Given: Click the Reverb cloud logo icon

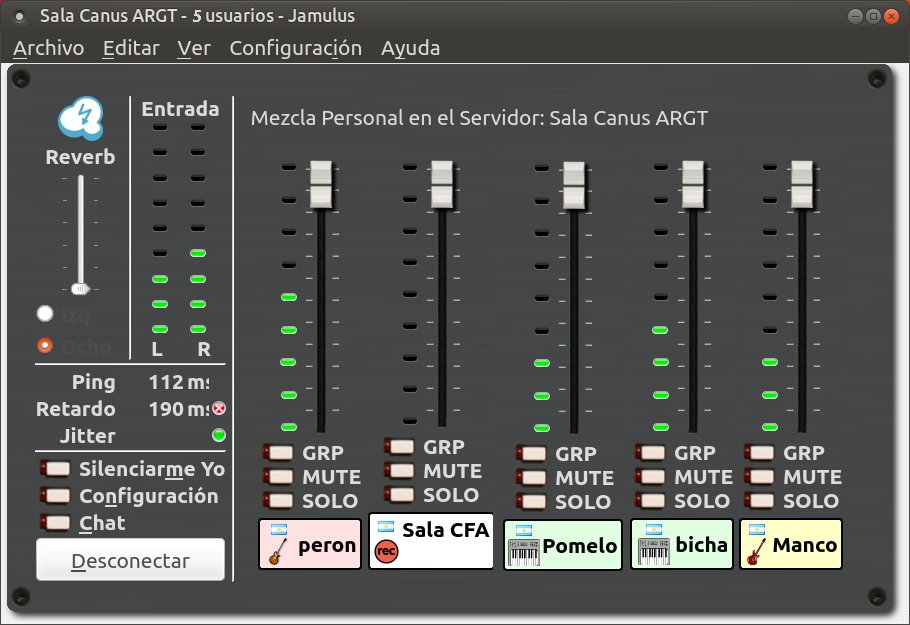Looking at the screenshot, I should pos(81,118).
